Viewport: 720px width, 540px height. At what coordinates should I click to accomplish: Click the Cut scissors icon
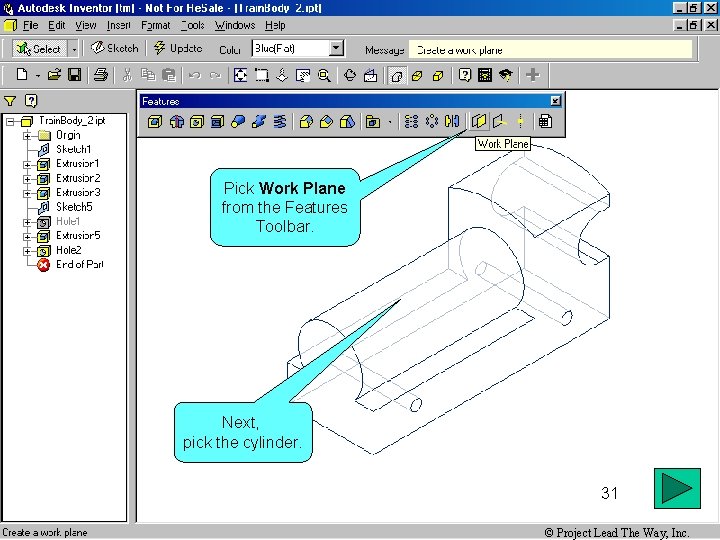click(127, 75)
